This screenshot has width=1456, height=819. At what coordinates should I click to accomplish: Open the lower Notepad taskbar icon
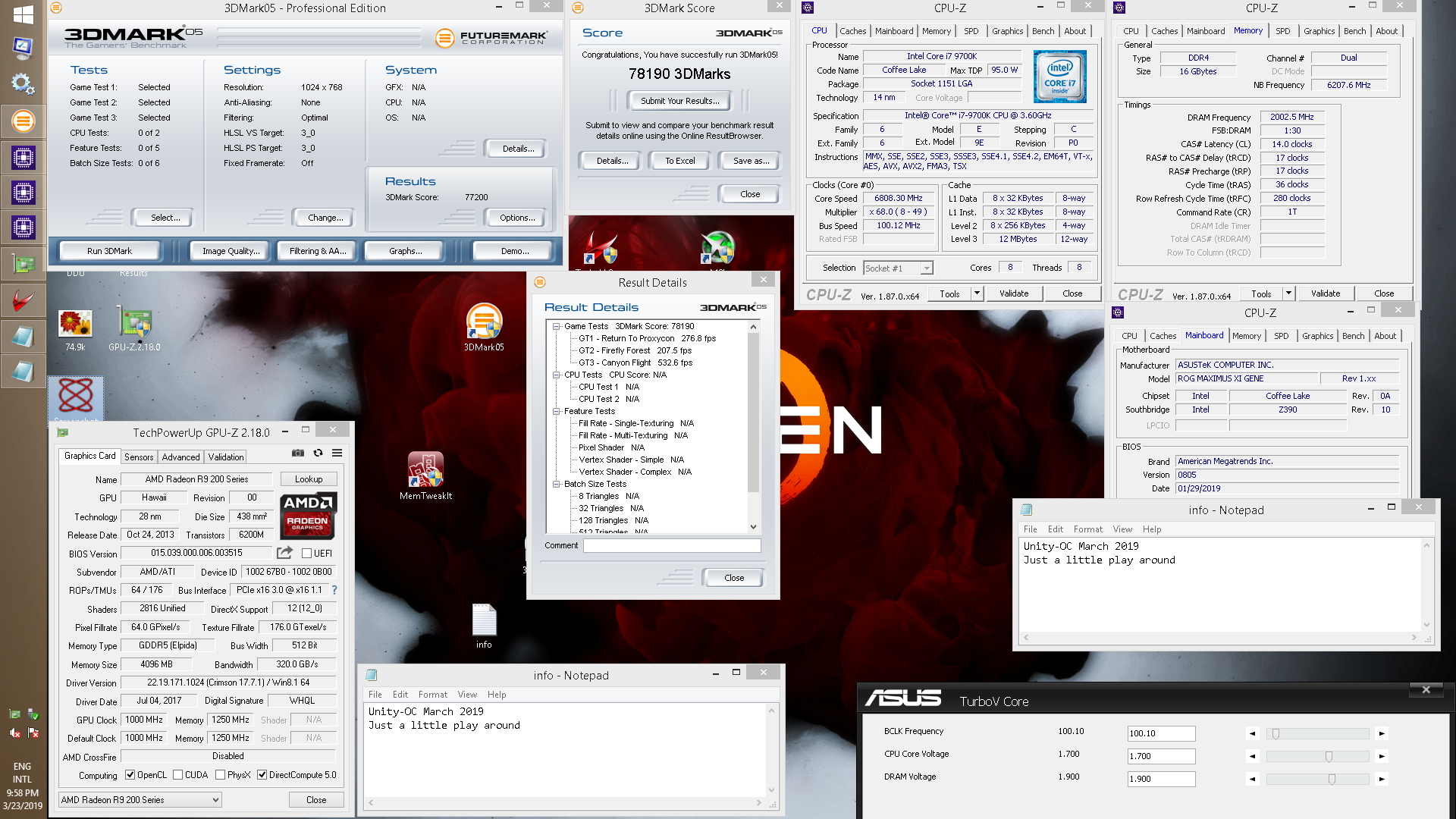pyautogui.click(x=23, y=372)
